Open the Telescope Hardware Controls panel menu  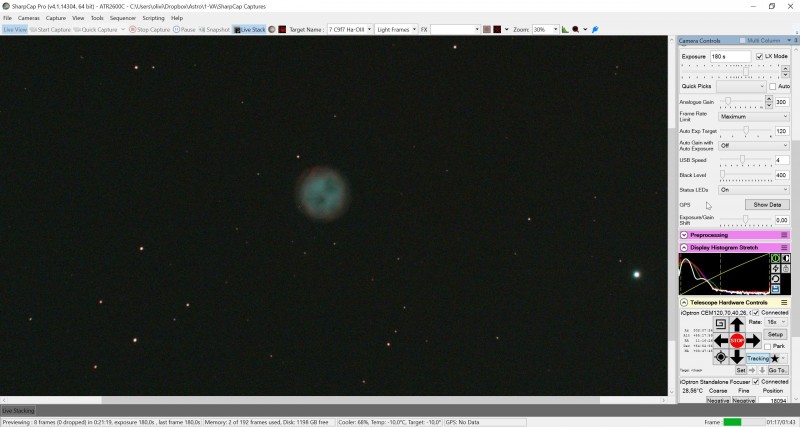784,303
